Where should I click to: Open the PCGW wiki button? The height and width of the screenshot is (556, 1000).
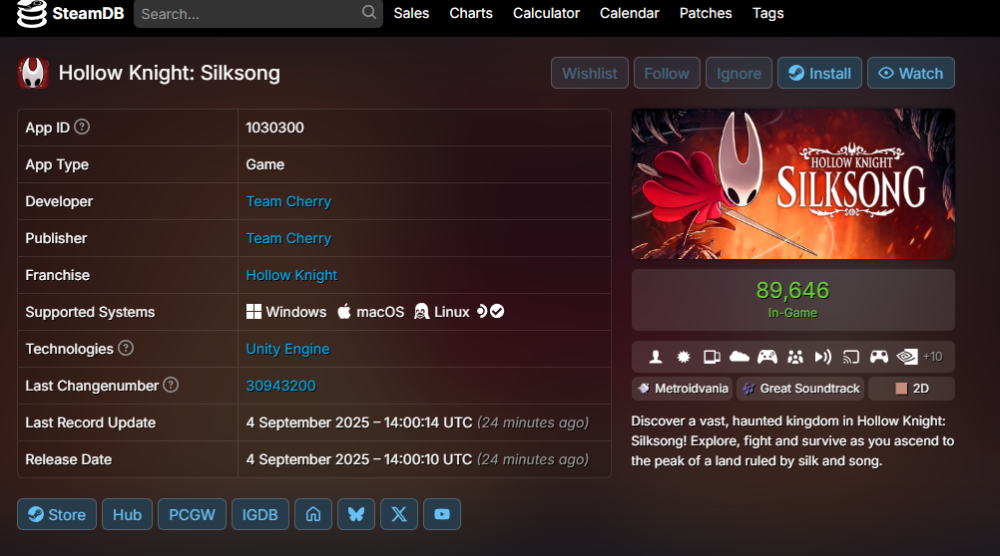pyautogui.click(x=192, y=514)
